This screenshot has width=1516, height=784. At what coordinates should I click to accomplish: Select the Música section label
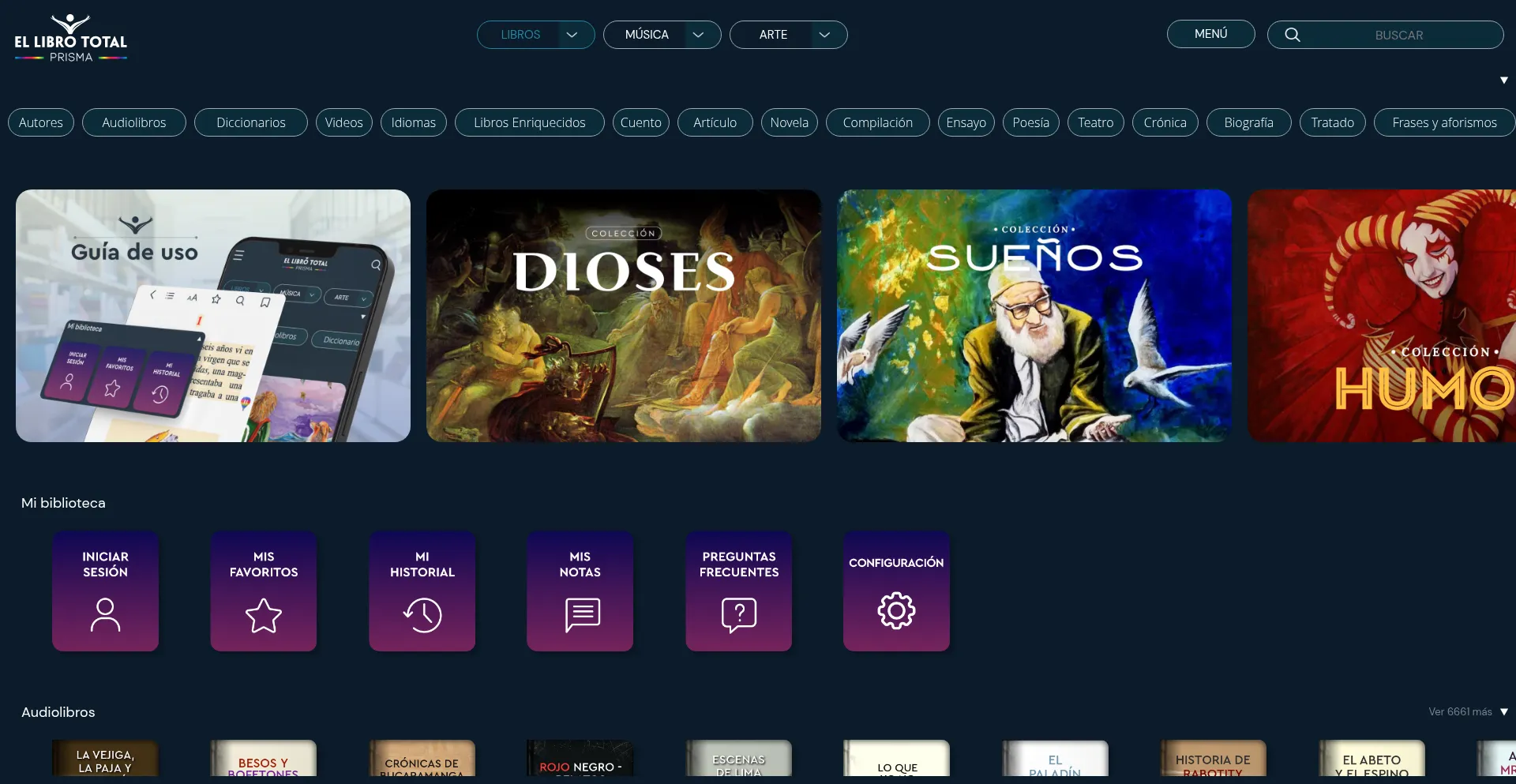[647, 35]
